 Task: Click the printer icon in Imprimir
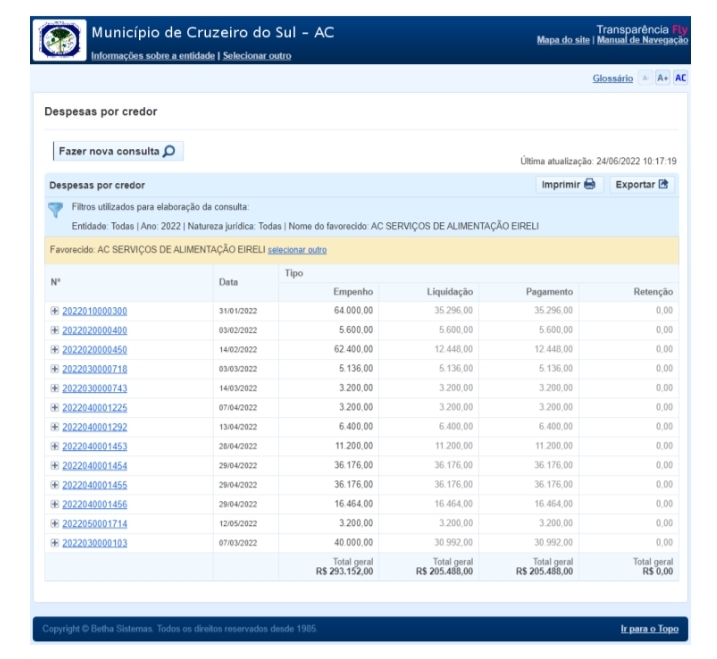(x=590, y=185)
